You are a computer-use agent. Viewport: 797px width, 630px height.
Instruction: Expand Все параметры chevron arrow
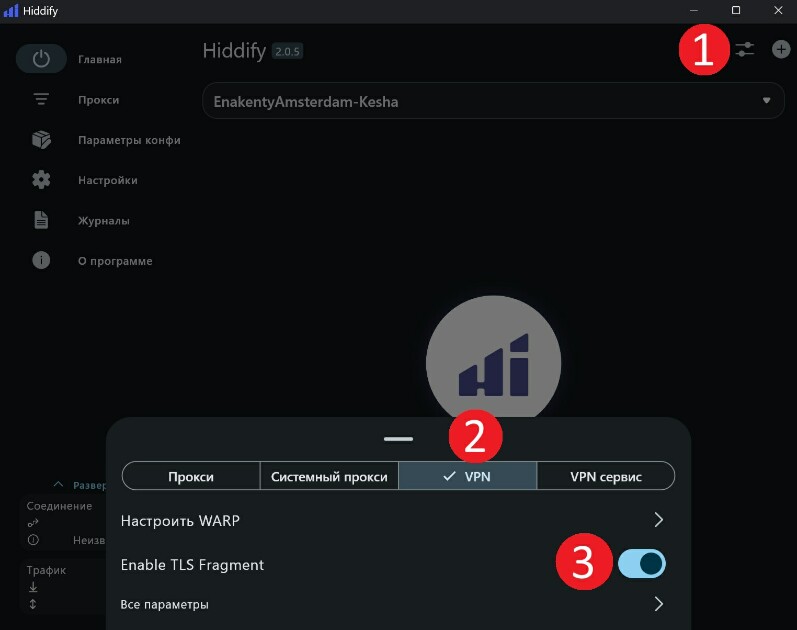[659, 604]
